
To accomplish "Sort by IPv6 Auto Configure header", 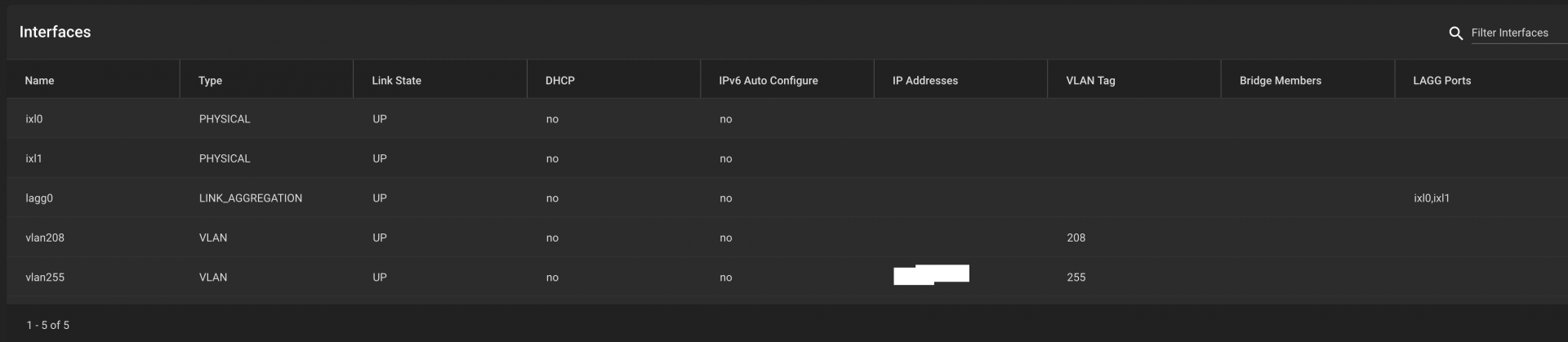I will [x=768, y=81].
